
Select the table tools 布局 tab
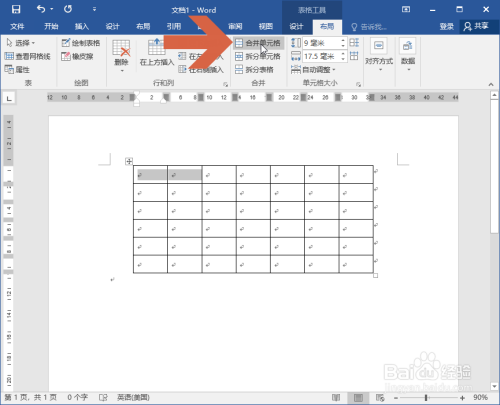(x=327, y=26)
